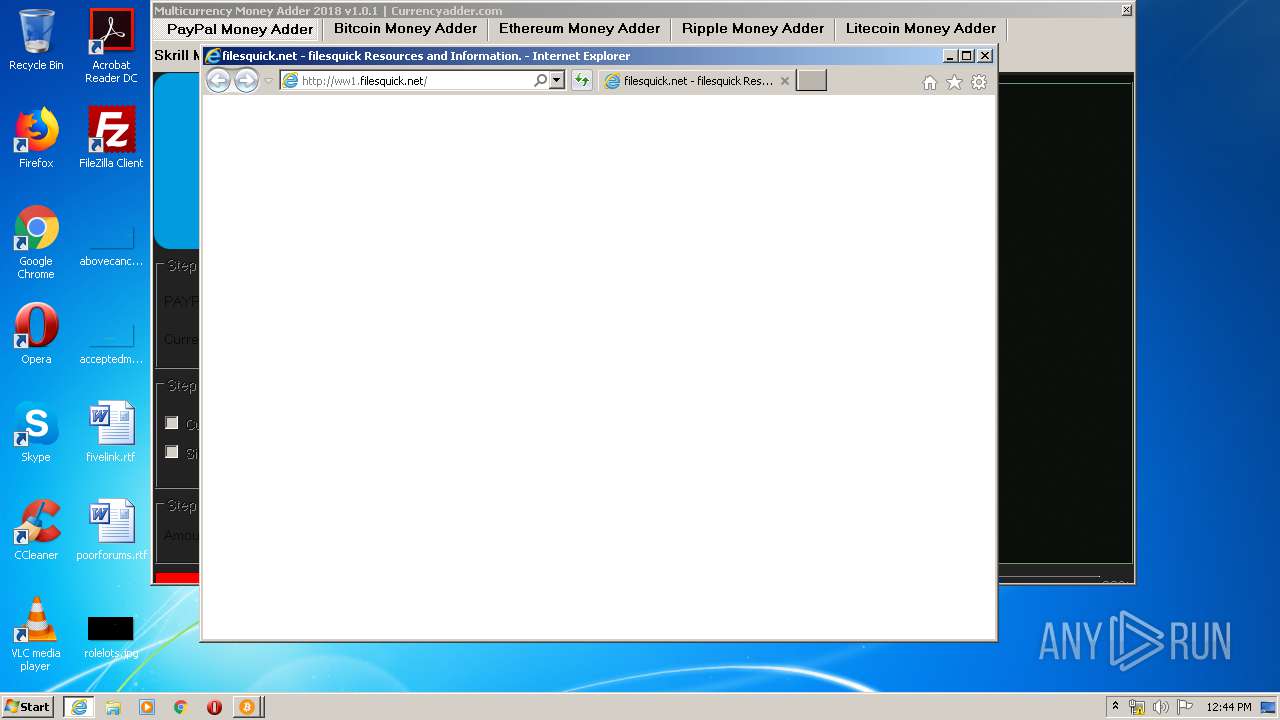Open a new tab in Internet Explorer
The width and height of the screenshot is (1280, 720).
(x=811, y=81)
